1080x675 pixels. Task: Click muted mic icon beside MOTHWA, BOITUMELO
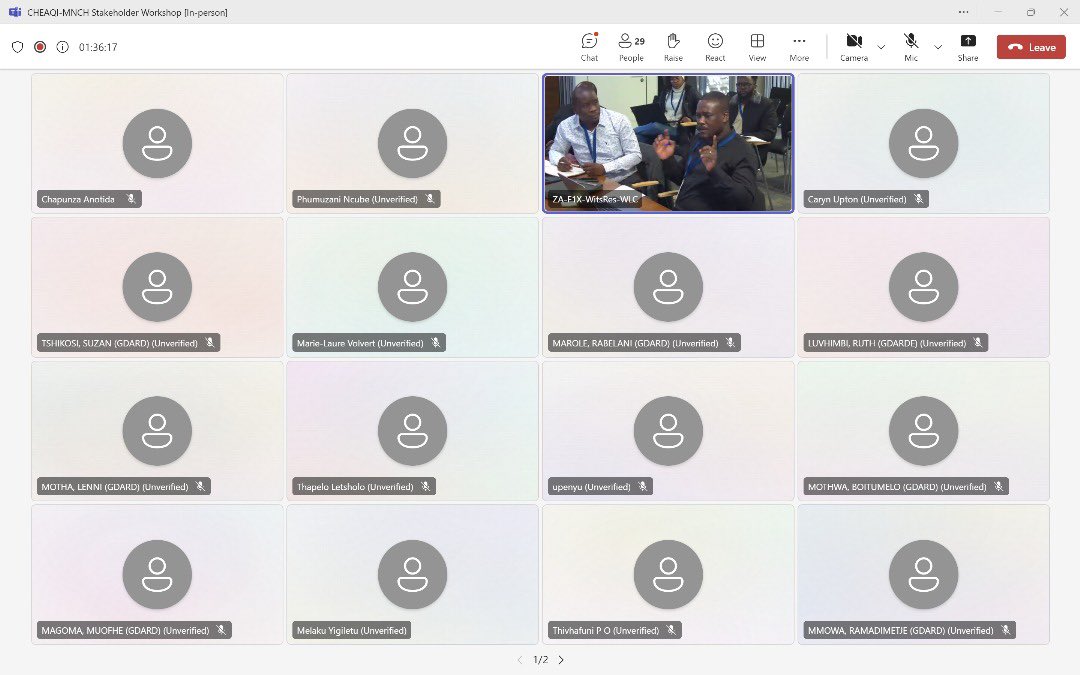999,486
